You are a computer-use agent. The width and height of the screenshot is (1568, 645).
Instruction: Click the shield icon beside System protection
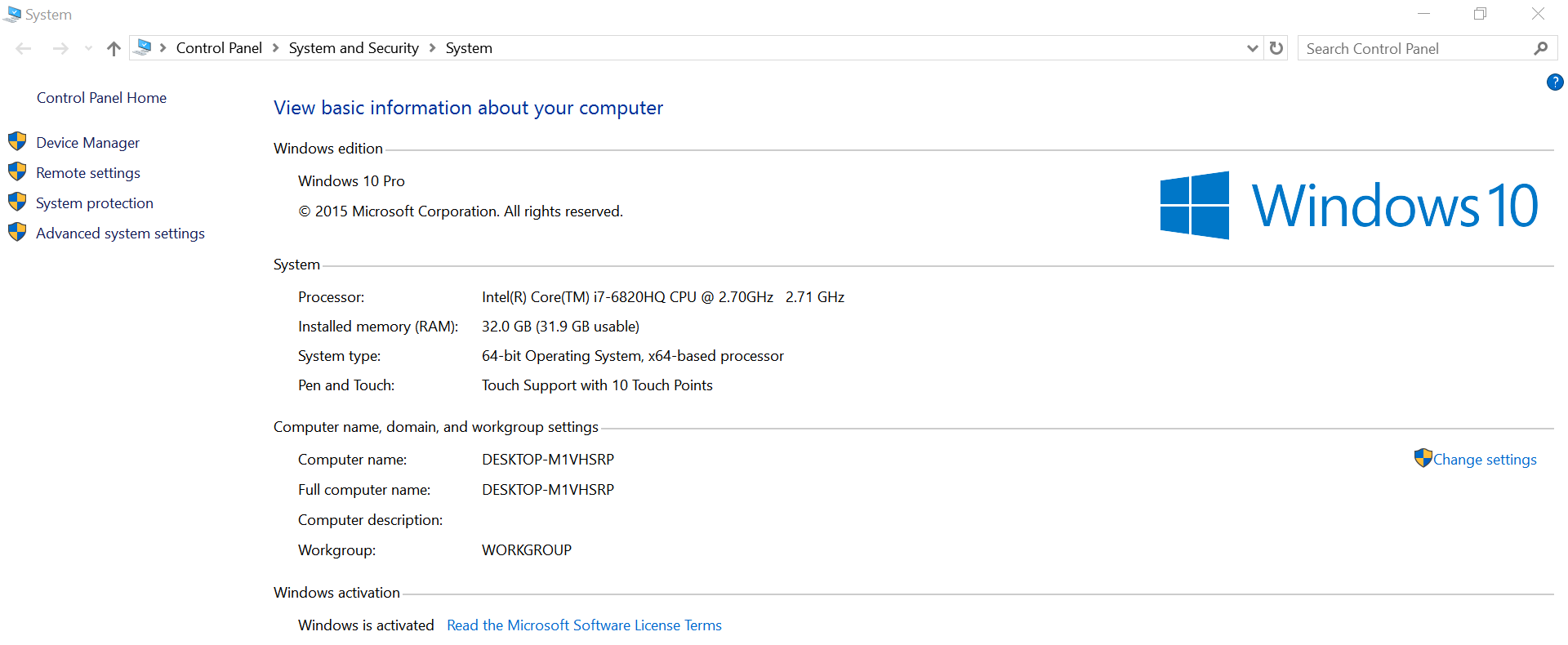pos(17,202)
